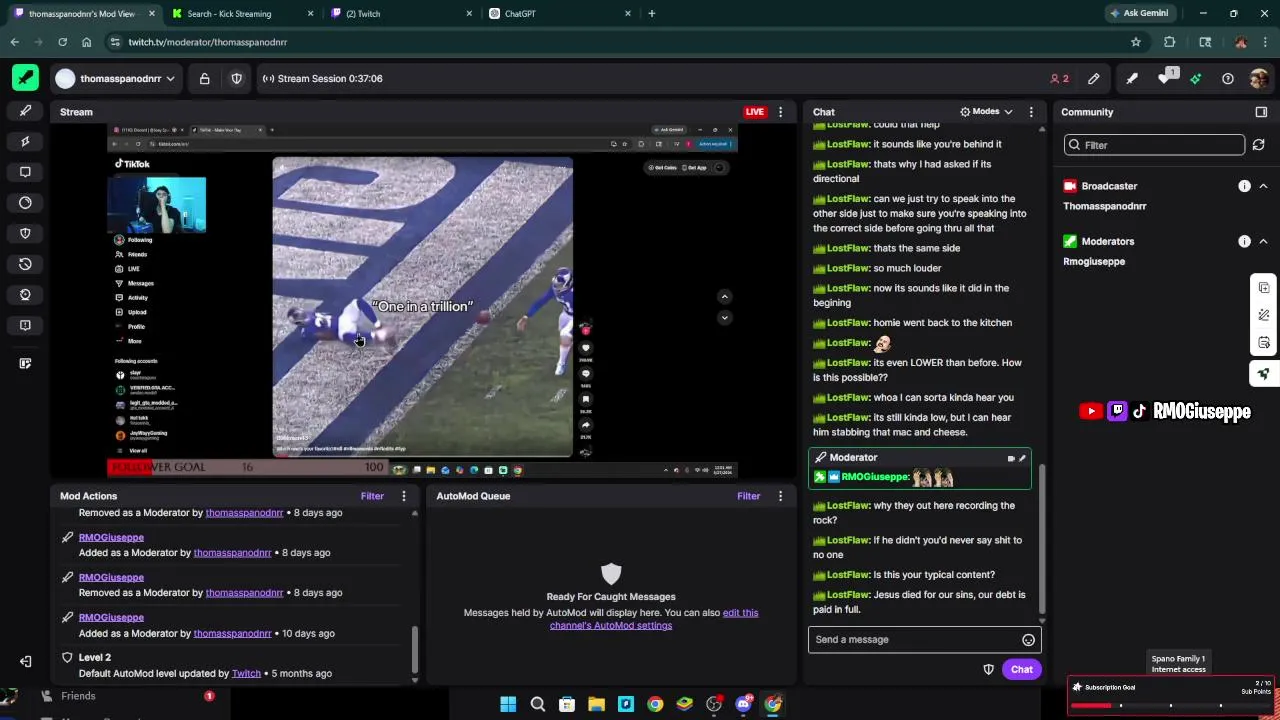Open the chat bubble icon in left sidebar
1280x720 pixels.
coord(25,172)
